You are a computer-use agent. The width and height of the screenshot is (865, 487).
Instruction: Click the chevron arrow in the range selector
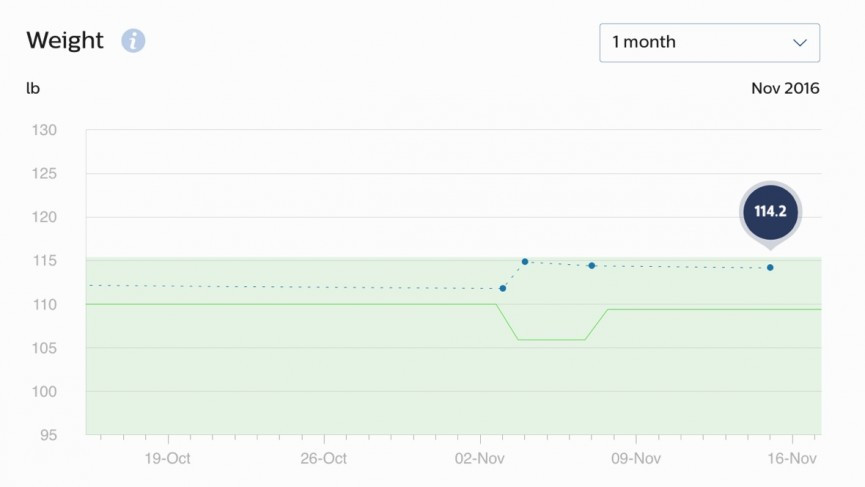pyautogui.click(x=799, y=43)
